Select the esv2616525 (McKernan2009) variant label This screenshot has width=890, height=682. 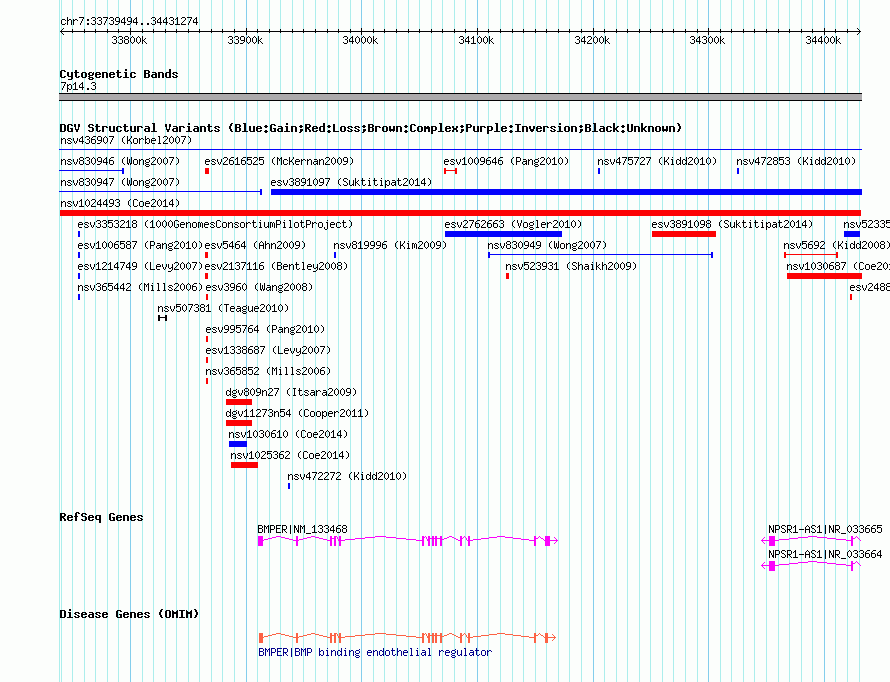pos(279,161)
